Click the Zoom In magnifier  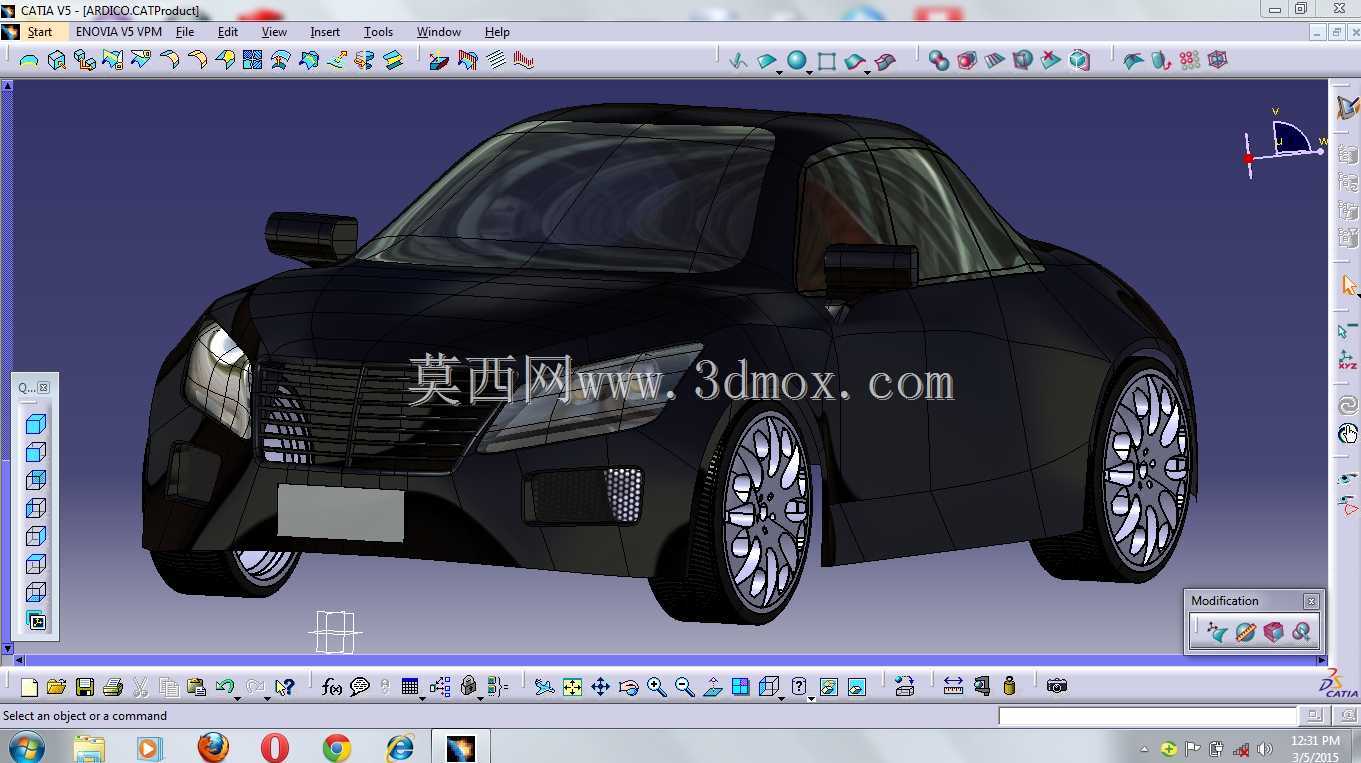pyautogui.click(x=657, y=687)
